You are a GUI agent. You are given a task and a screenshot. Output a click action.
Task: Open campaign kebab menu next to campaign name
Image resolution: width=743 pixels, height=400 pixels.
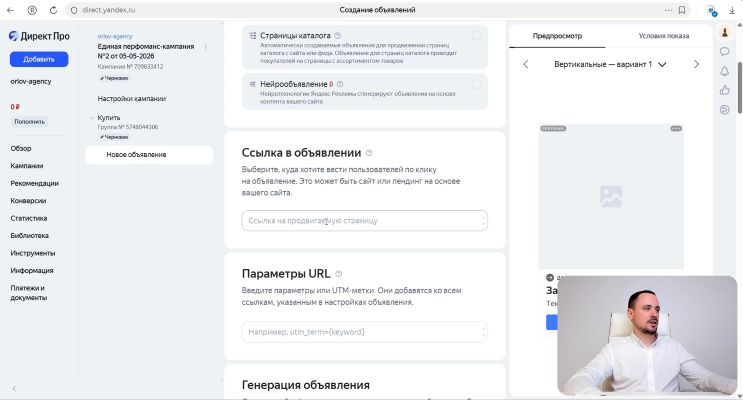[x=206, y=47]
